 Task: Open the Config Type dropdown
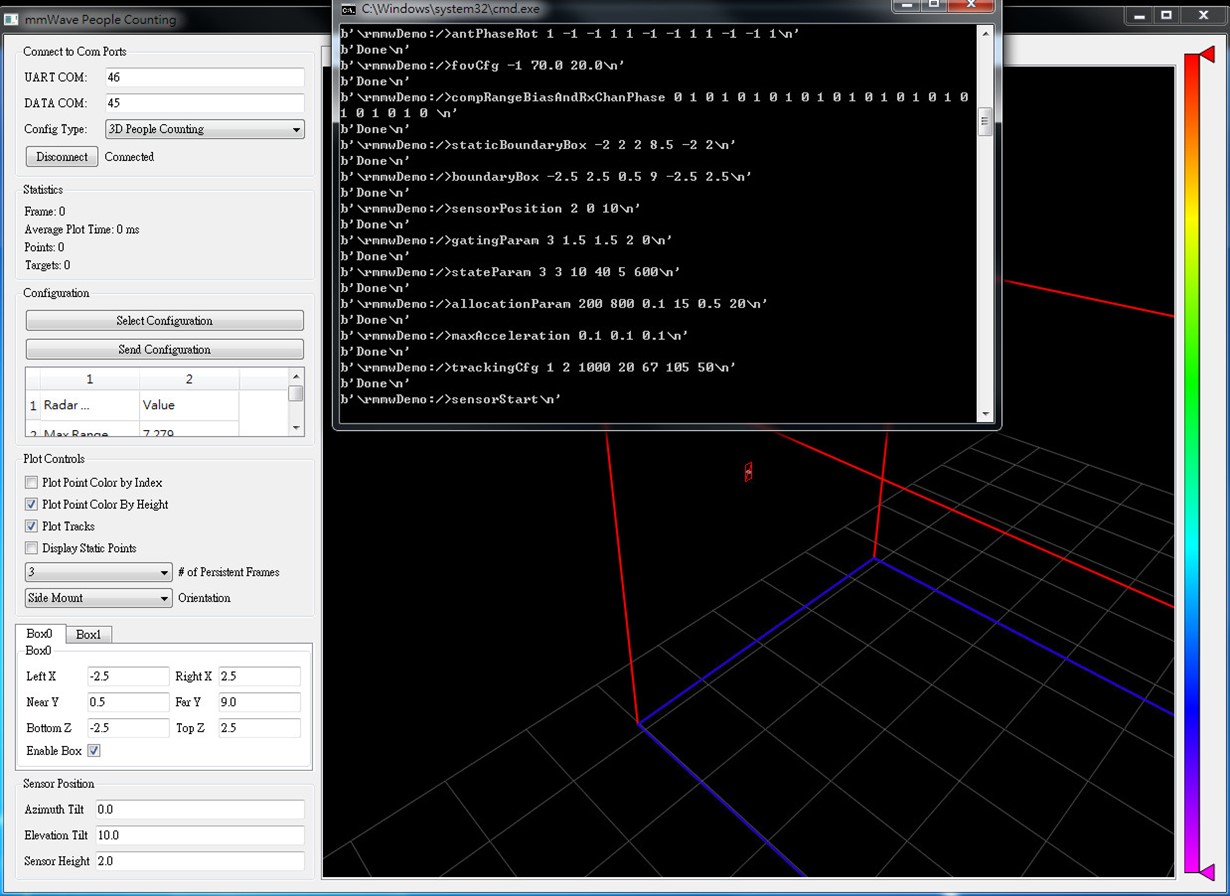pos(205,129)
